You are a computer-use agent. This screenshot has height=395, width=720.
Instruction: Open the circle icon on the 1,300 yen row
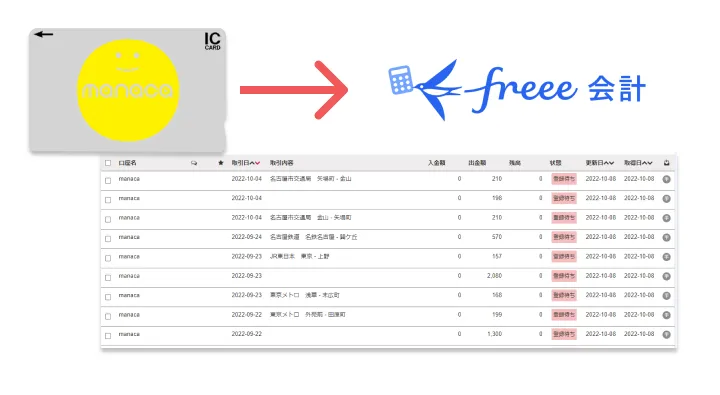pos(666,335)
